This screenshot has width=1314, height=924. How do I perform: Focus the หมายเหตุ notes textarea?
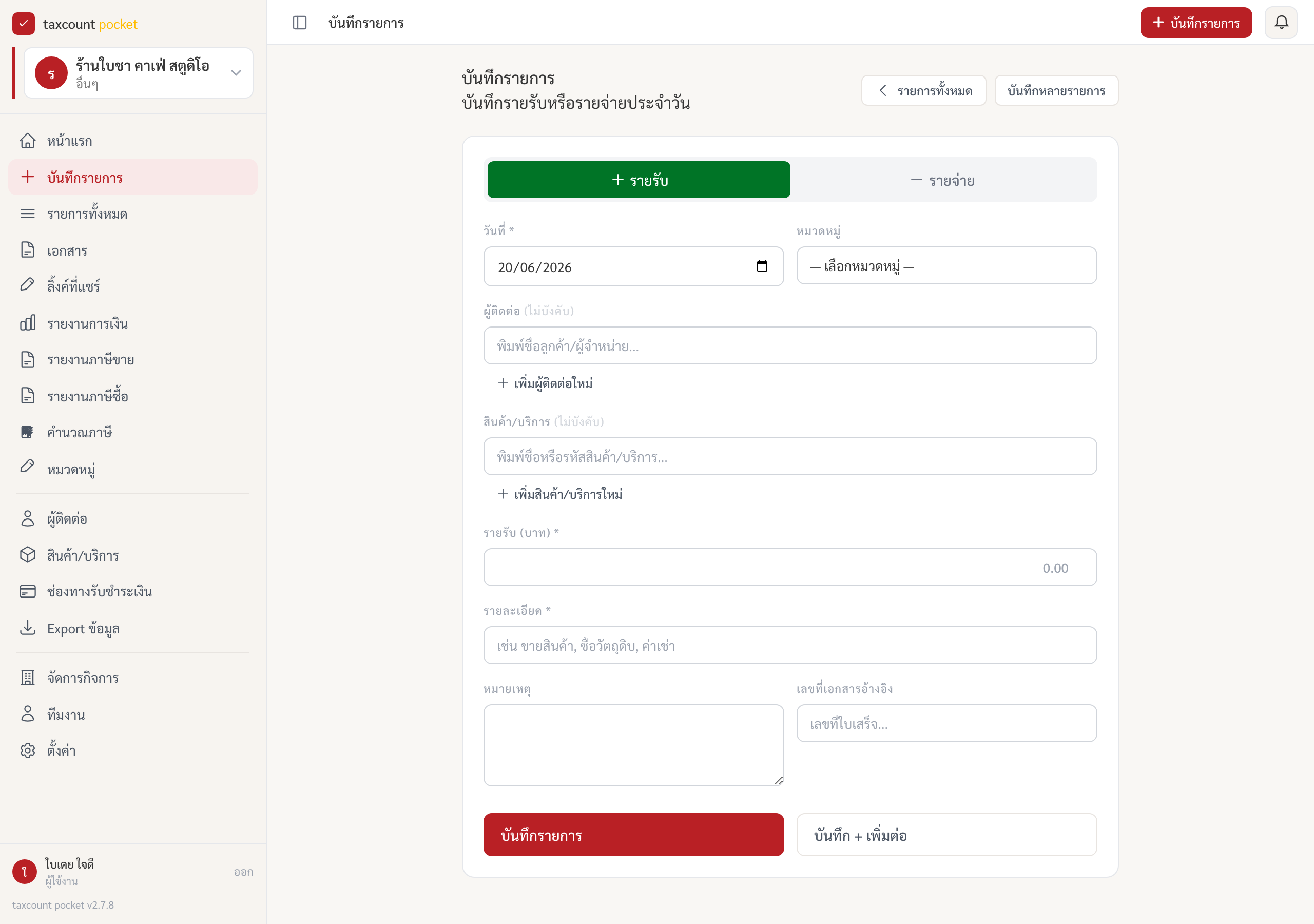[x=633, y=745]
